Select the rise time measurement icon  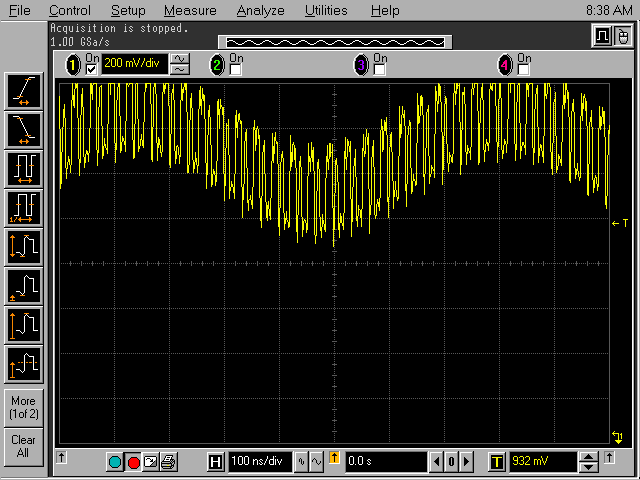23,91
